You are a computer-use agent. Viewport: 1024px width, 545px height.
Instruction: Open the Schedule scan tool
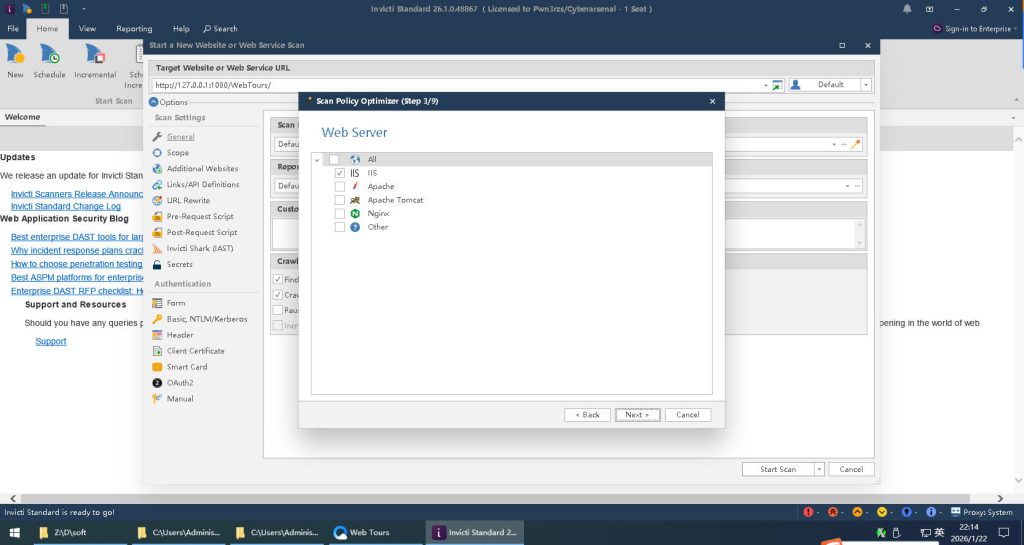pos(49,55)
